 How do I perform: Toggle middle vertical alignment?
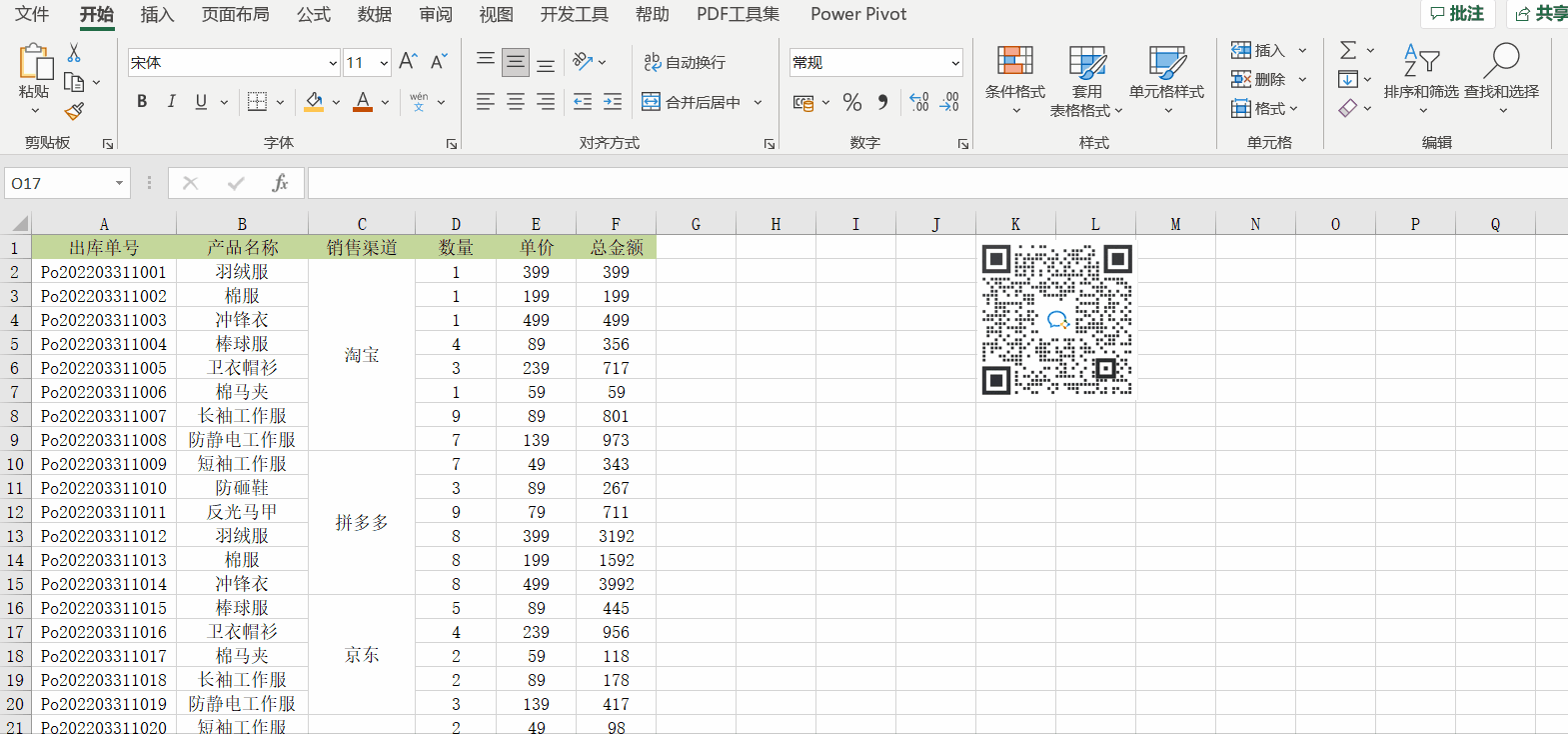pos(516,62)
